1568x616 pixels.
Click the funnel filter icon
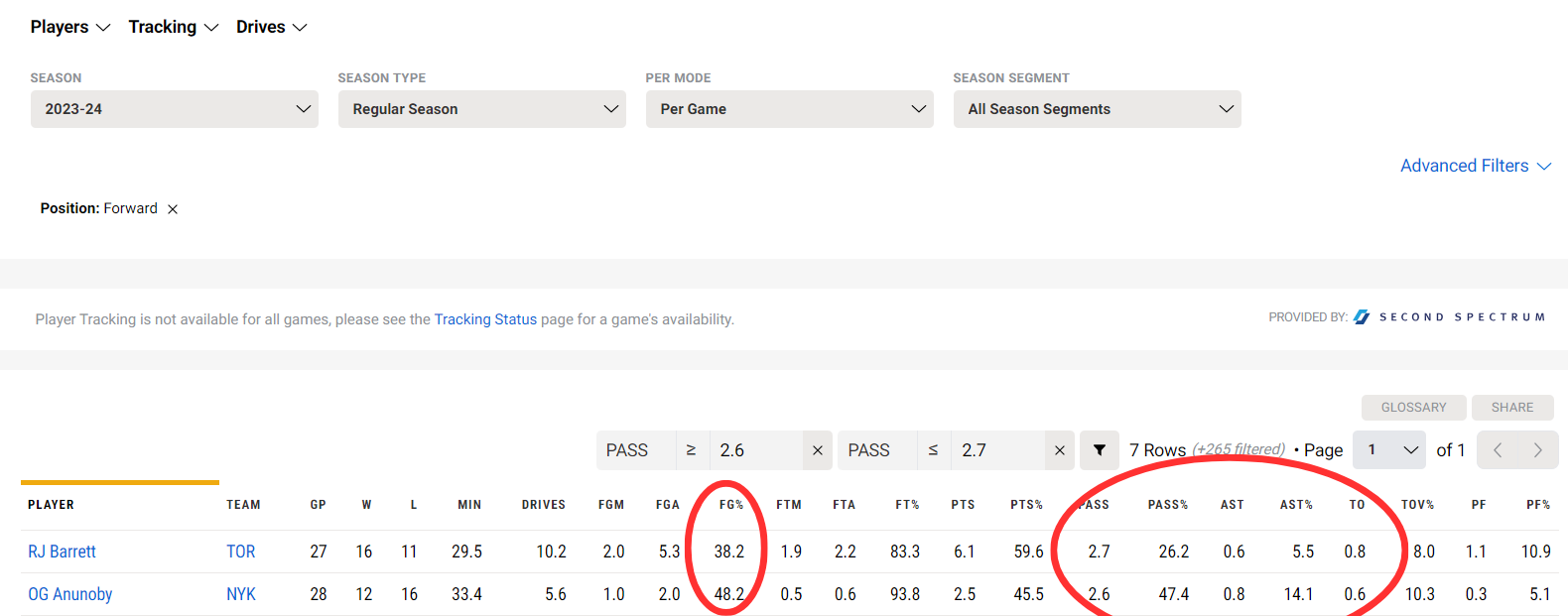1100,450
